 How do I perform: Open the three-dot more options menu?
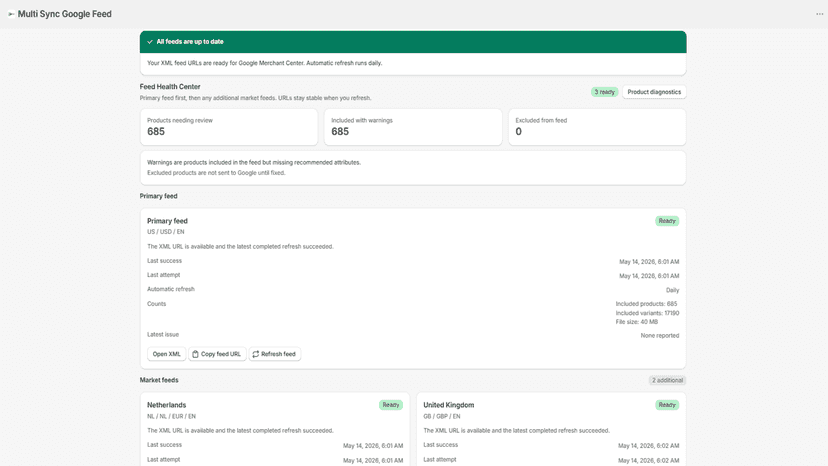[x=819, y=14]
